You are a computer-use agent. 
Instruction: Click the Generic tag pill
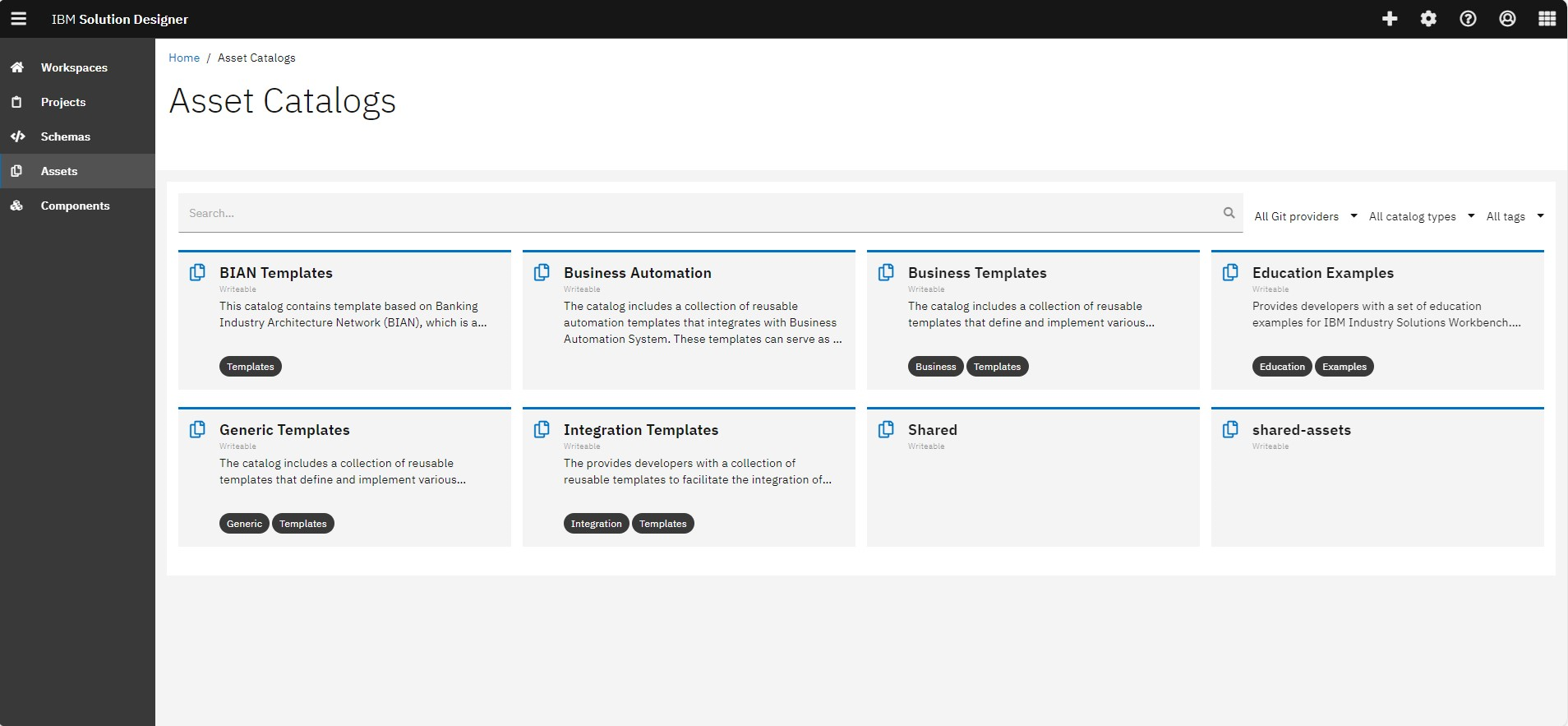pyautogui.click(x=244, y=524)
